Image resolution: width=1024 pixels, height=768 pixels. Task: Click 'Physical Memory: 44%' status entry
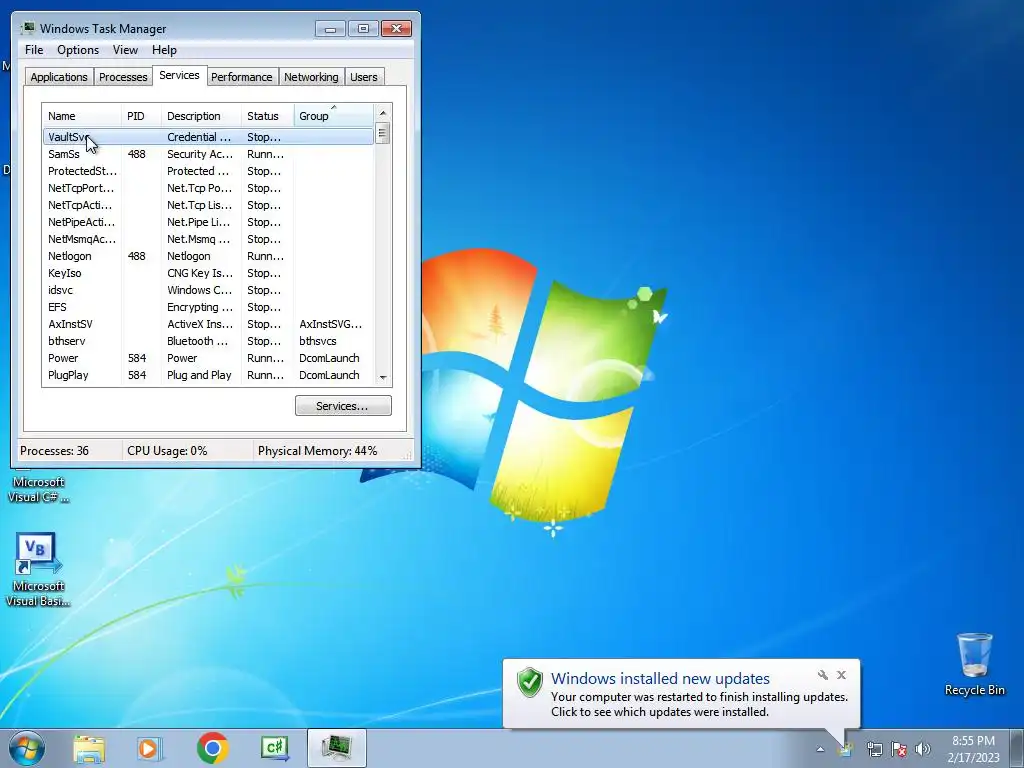[317, 451]
